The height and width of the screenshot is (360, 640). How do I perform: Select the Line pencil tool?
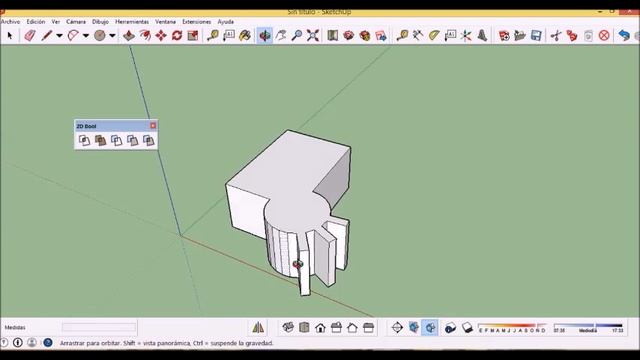[46, 36]
